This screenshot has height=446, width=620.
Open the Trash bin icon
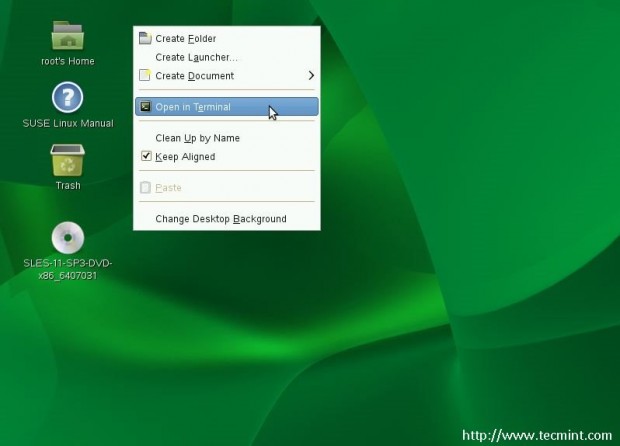pyautogui.click(x=68, y=160)
